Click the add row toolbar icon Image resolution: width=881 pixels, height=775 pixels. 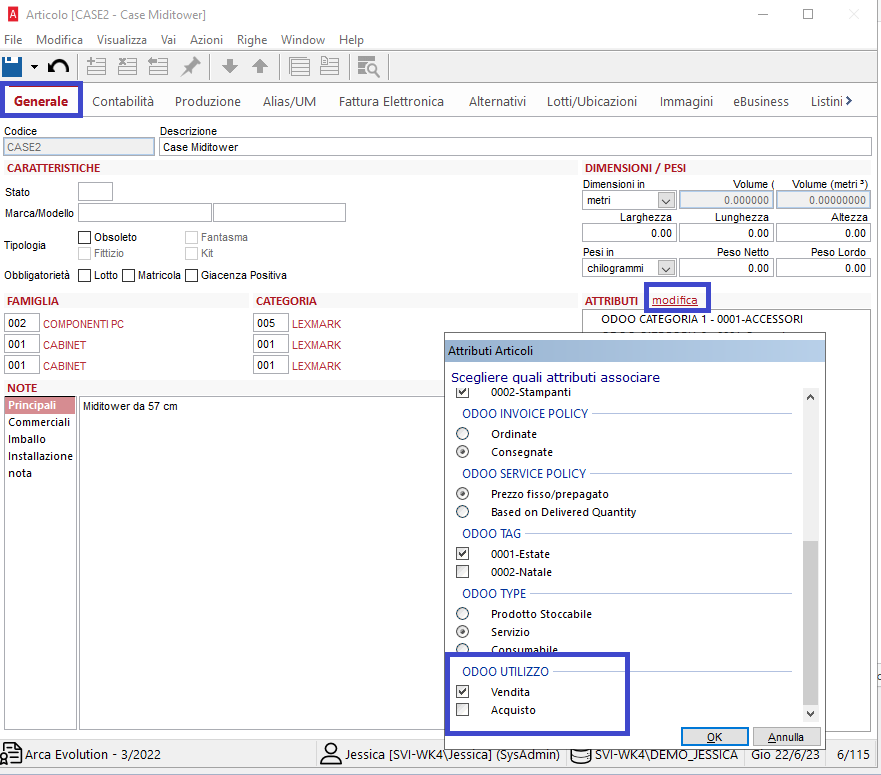coord(96,67)
